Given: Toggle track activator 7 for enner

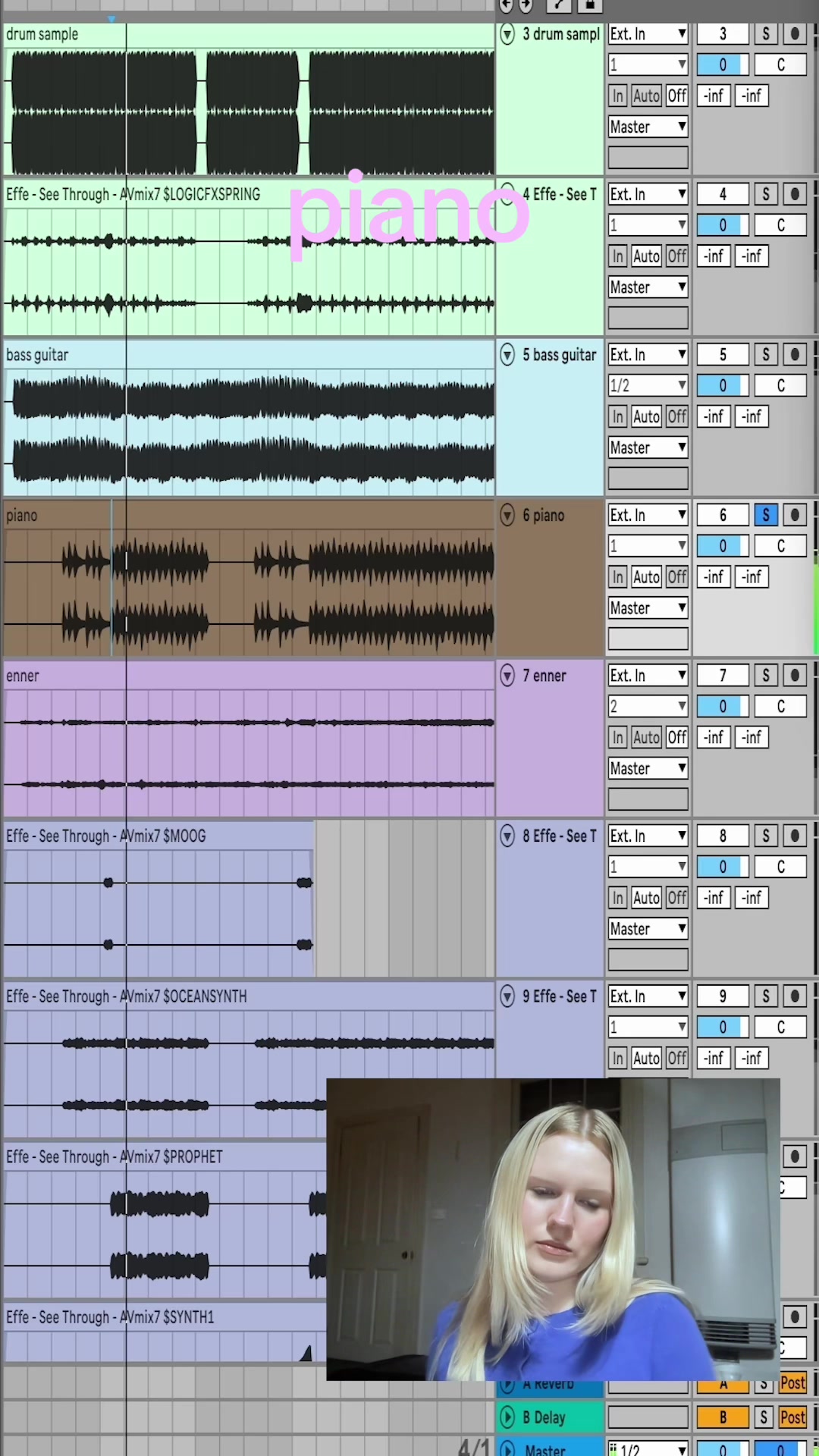Looking at the screenshot, I should click(x=723, y=675).
